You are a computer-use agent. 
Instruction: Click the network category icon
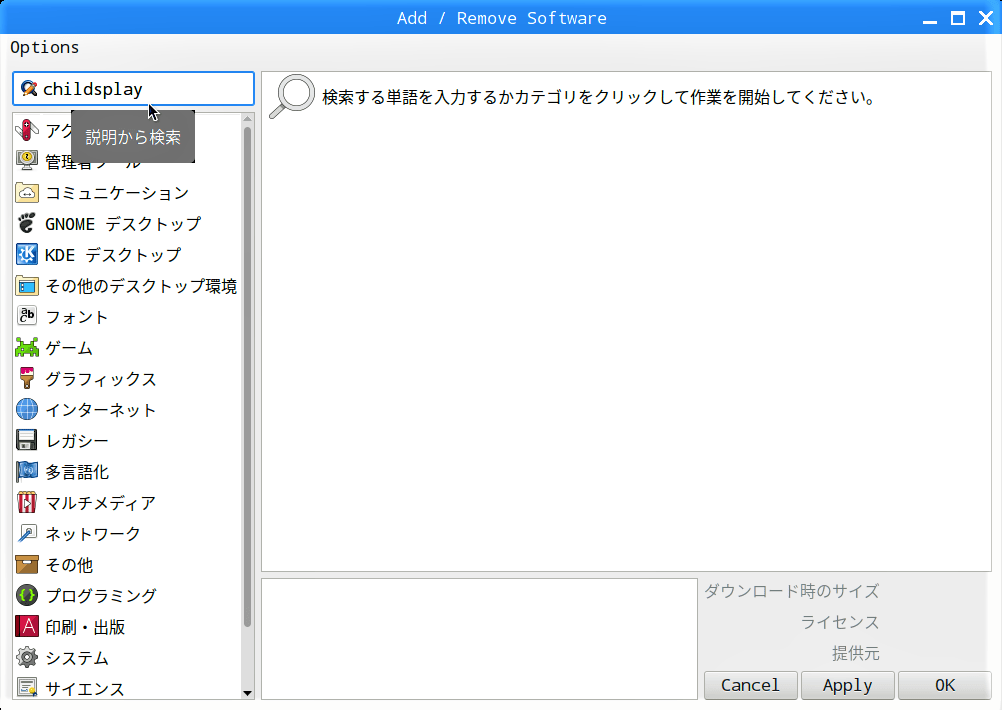(x=27, y=533)
